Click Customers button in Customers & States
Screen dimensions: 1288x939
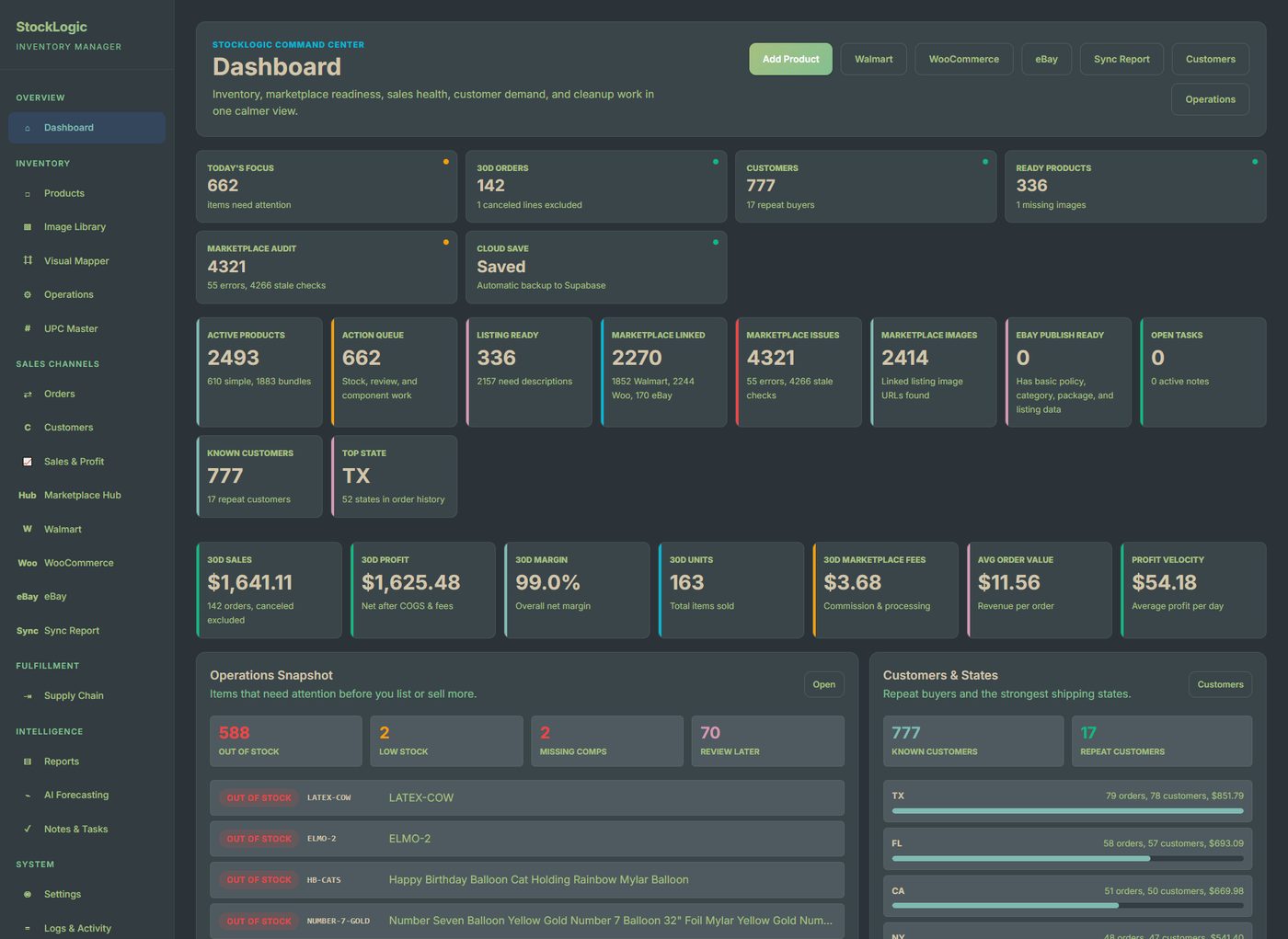1220,684
